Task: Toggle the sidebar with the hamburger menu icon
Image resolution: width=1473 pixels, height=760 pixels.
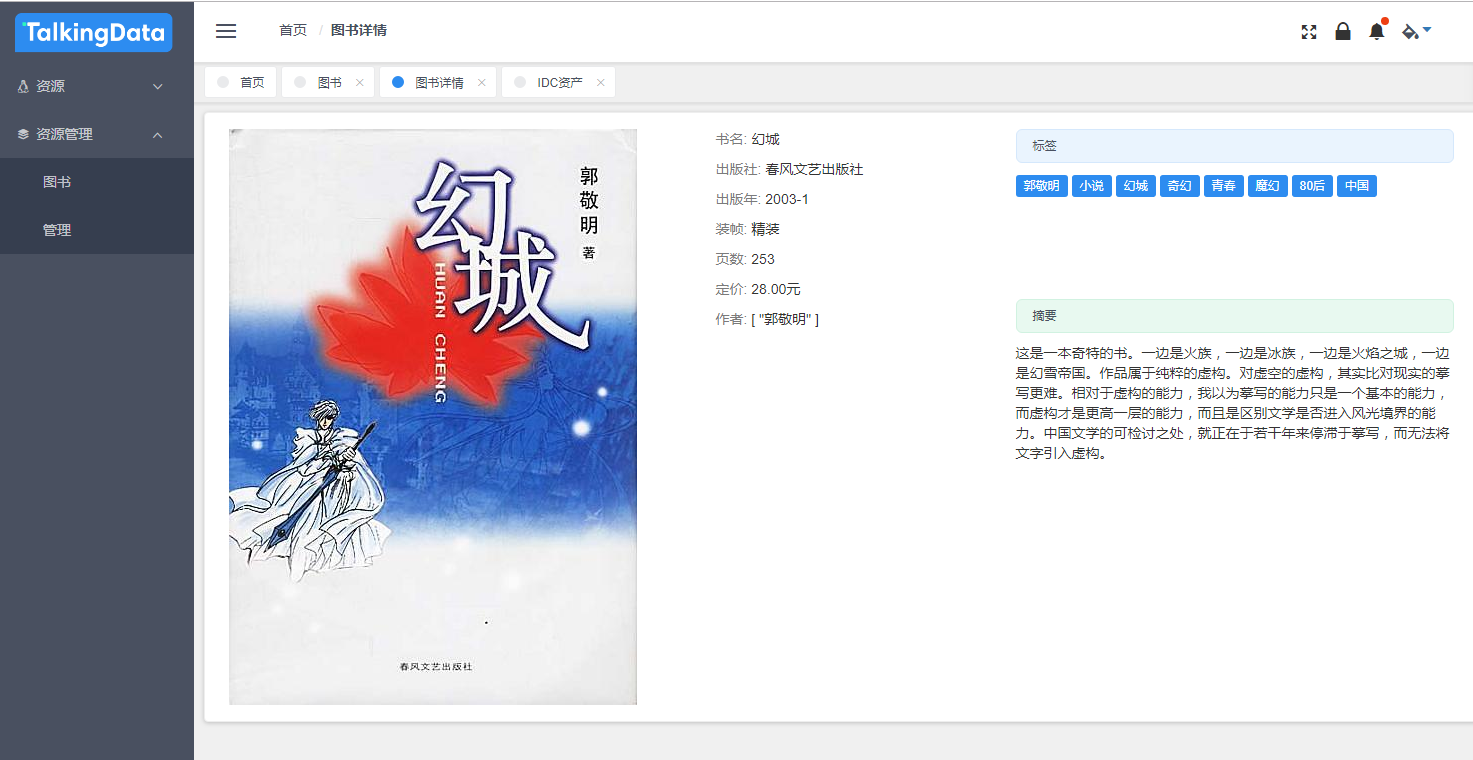Action: tap(226, 31)
